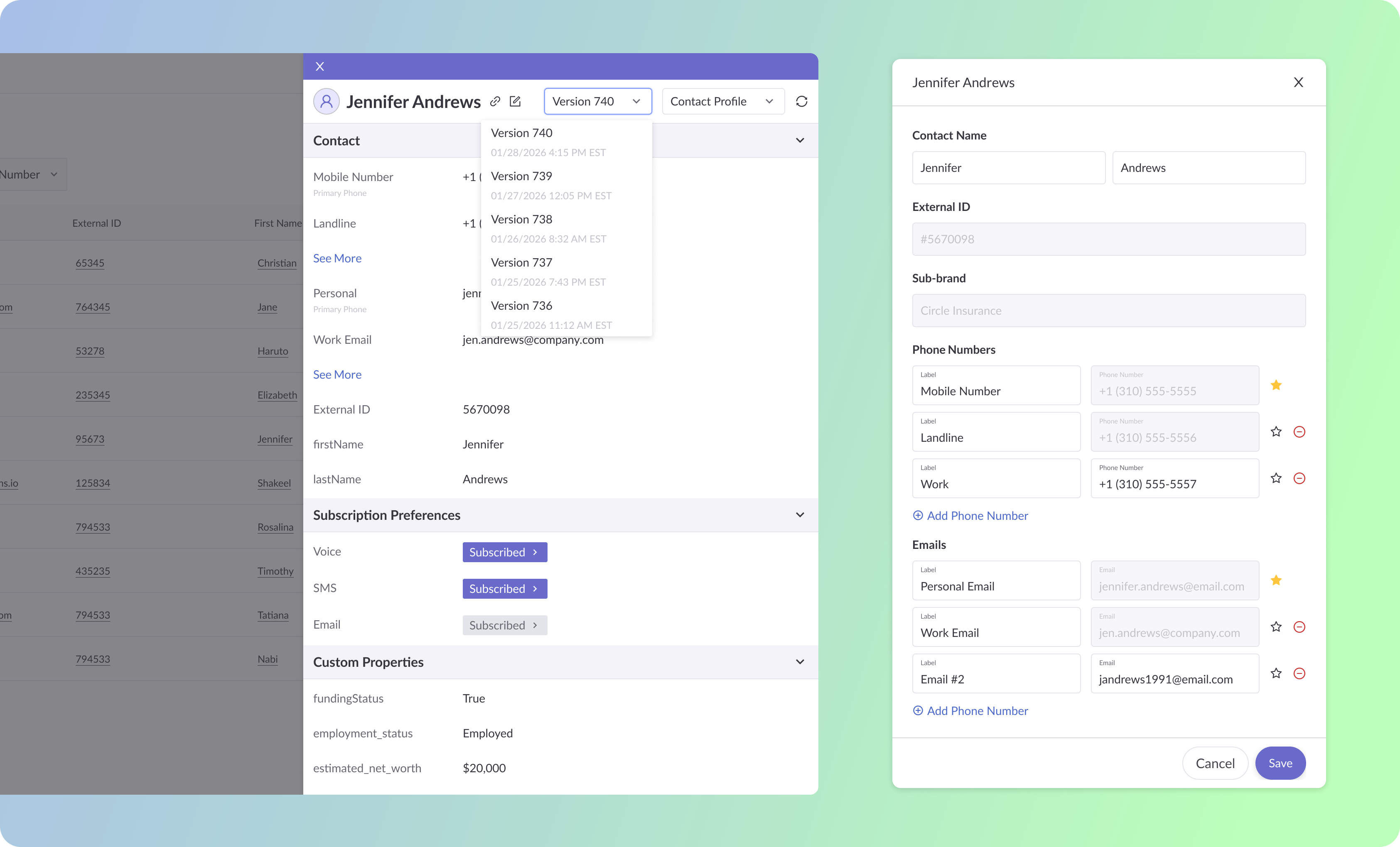Screen dimensions: 1400x847
Task: Click the copy link icon beside Jennifer Andrews
Action: pyautogui.click(x=495, y=101)
